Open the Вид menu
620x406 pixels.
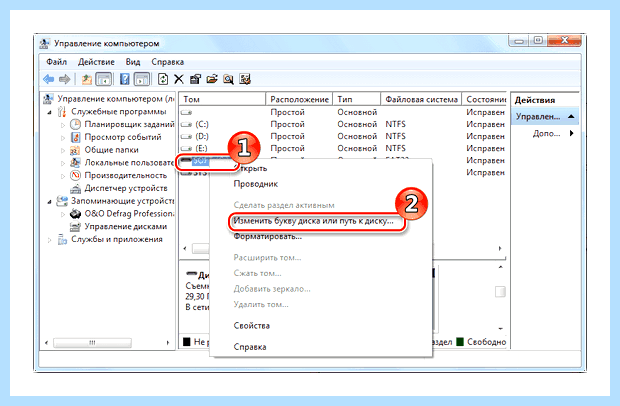coord(133,62)
